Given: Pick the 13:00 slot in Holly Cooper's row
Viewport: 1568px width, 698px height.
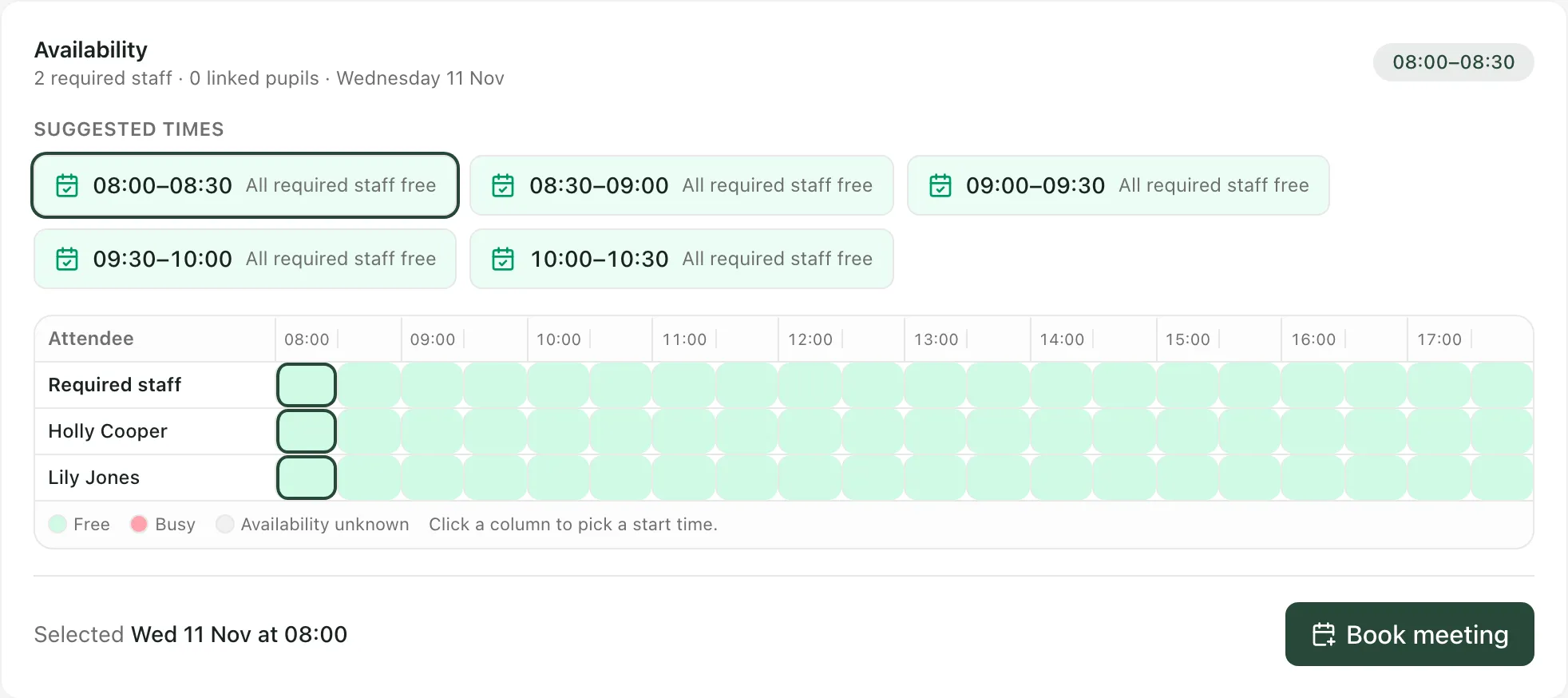Looking at the screenshot, I should pos(936,431).
